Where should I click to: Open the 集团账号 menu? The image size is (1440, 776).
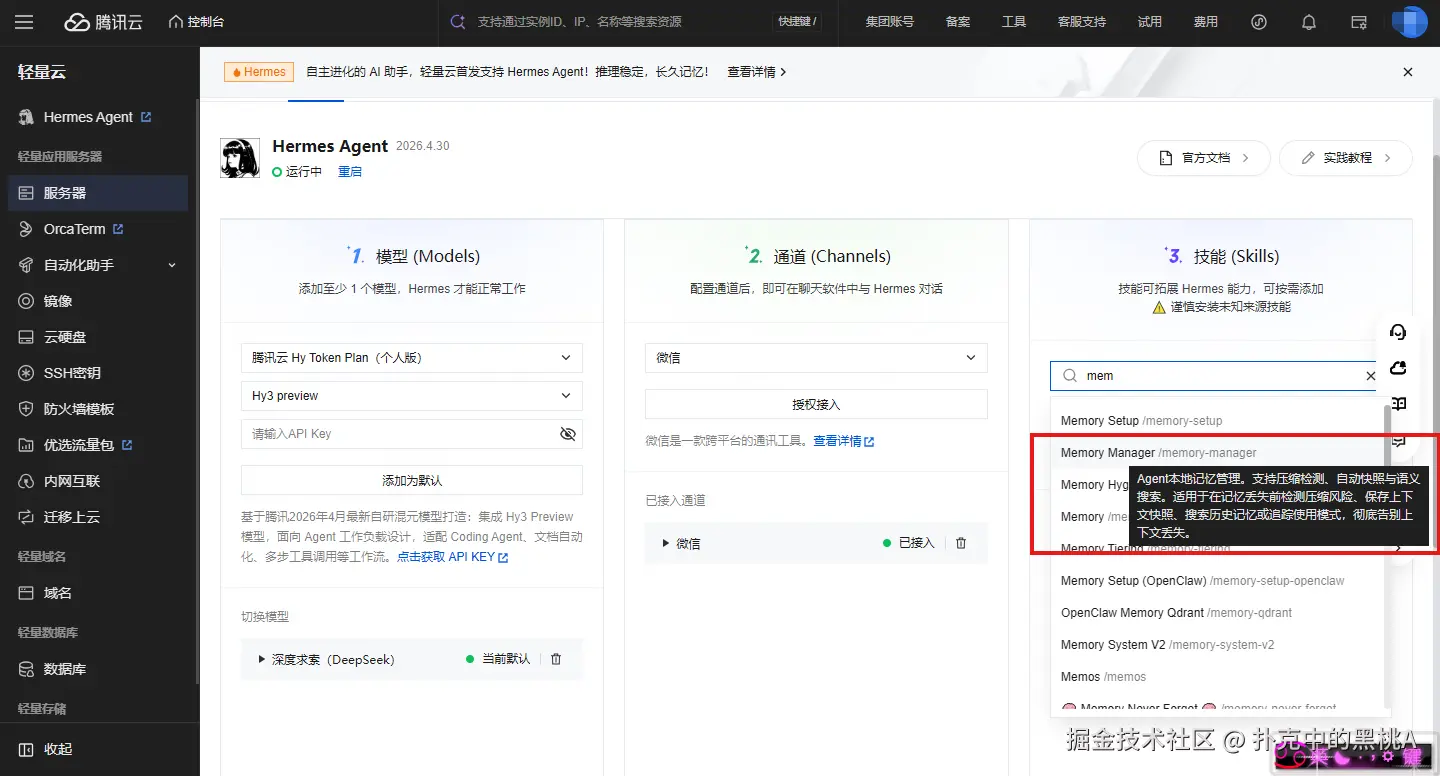click(889, 22)
